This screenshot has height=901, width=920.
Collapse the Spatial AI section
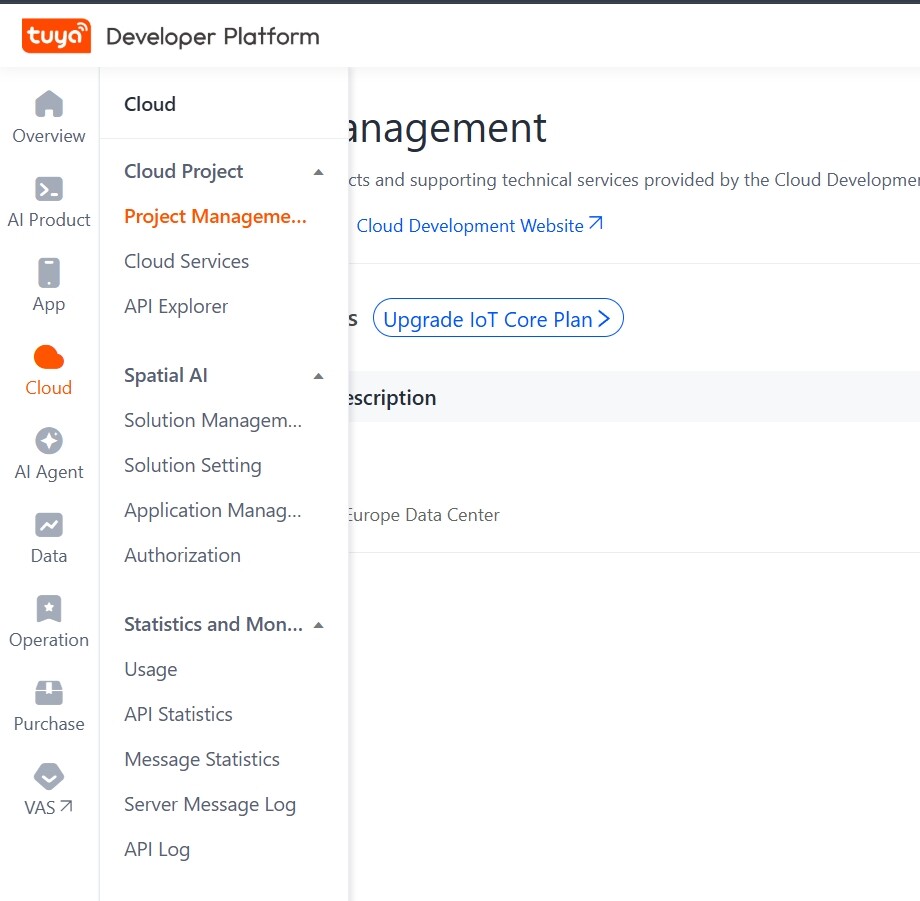coord(318,376)
